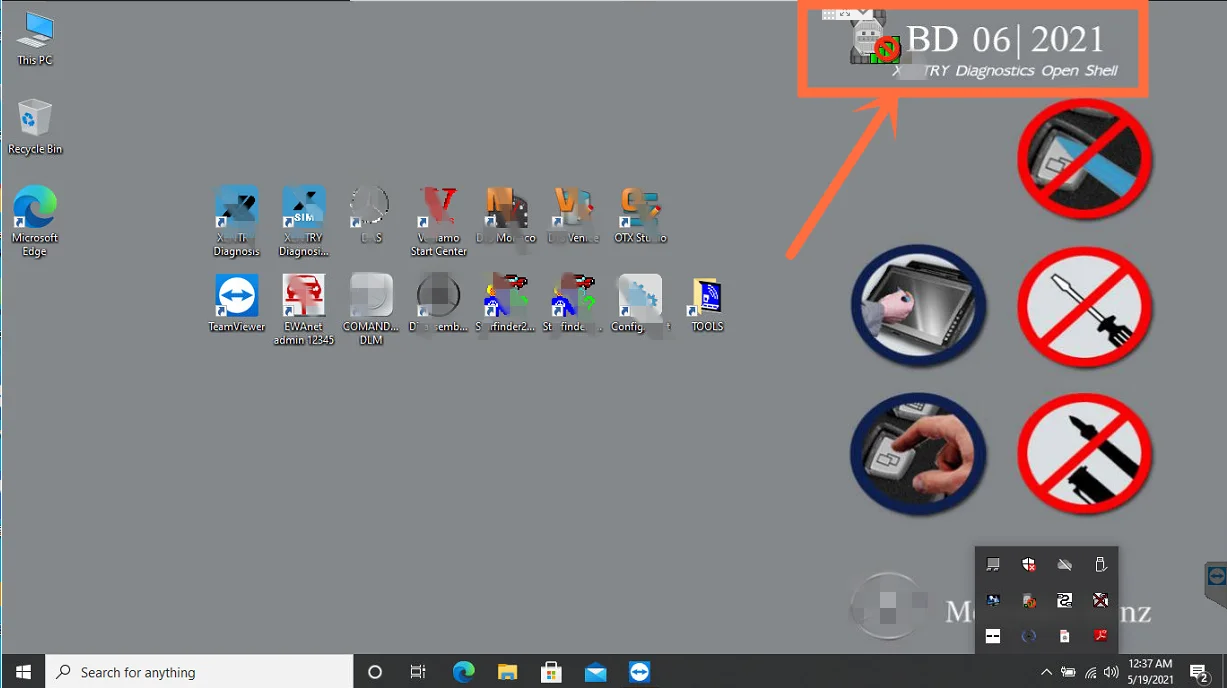The width and height of the screenshot is (1227, 688).
Task: Click the OneDrive cloud tray icon
Action: click(x=1064, y=565)
